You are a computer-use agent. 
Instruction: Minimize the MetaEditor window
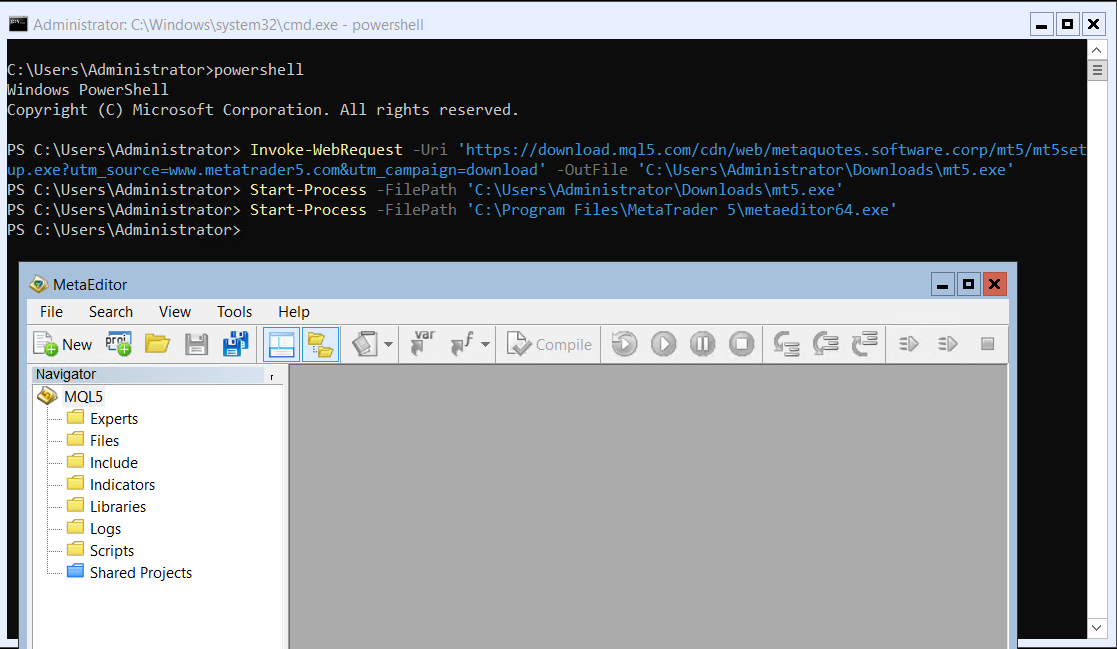pos(942,284)
